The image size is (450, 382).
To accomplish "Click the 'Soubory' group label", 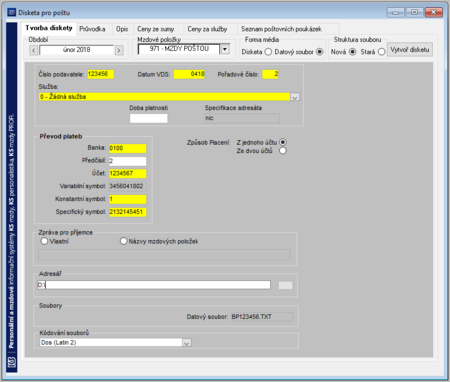I will [50, 306].
